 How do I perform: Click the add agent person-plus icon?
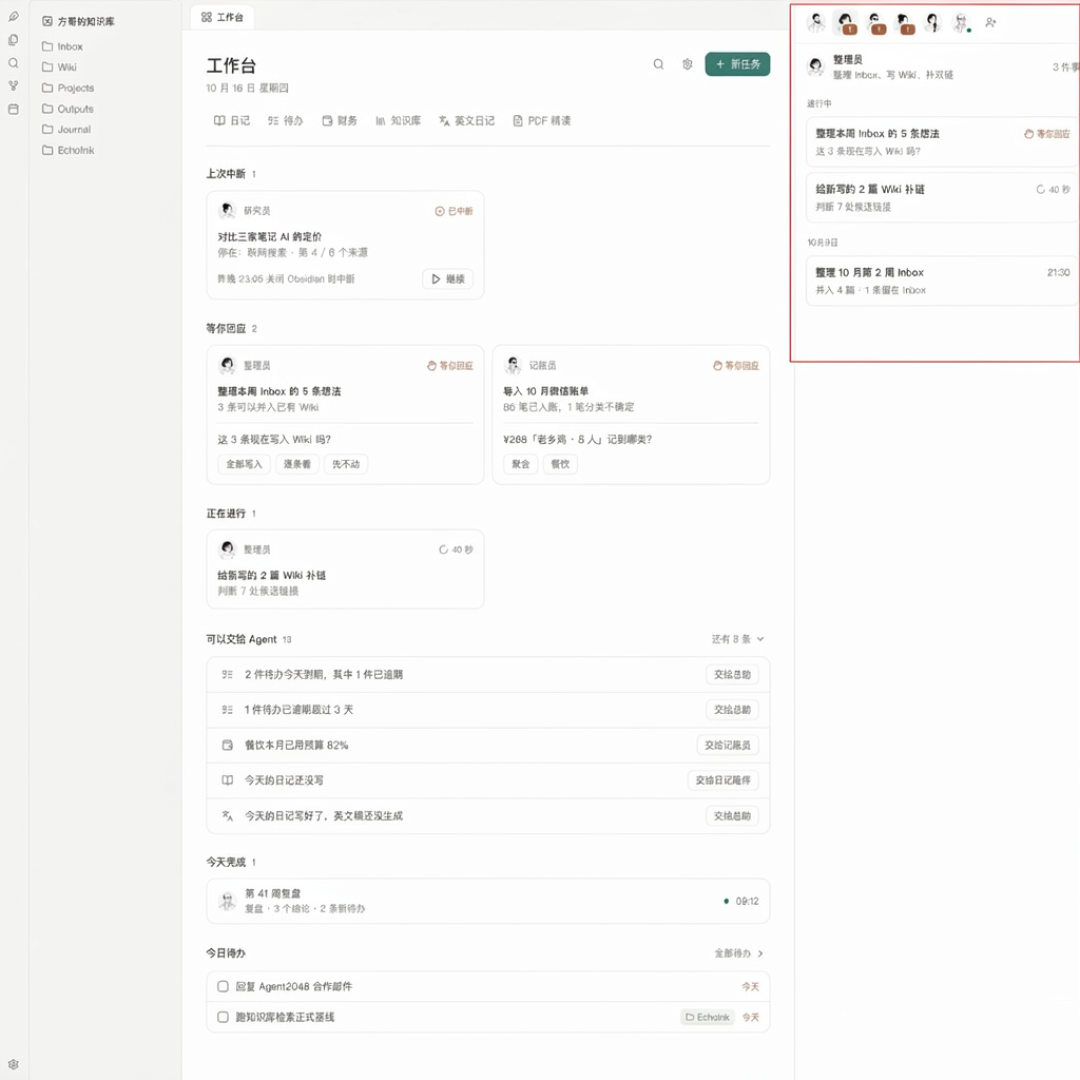(x=990, y=23)
